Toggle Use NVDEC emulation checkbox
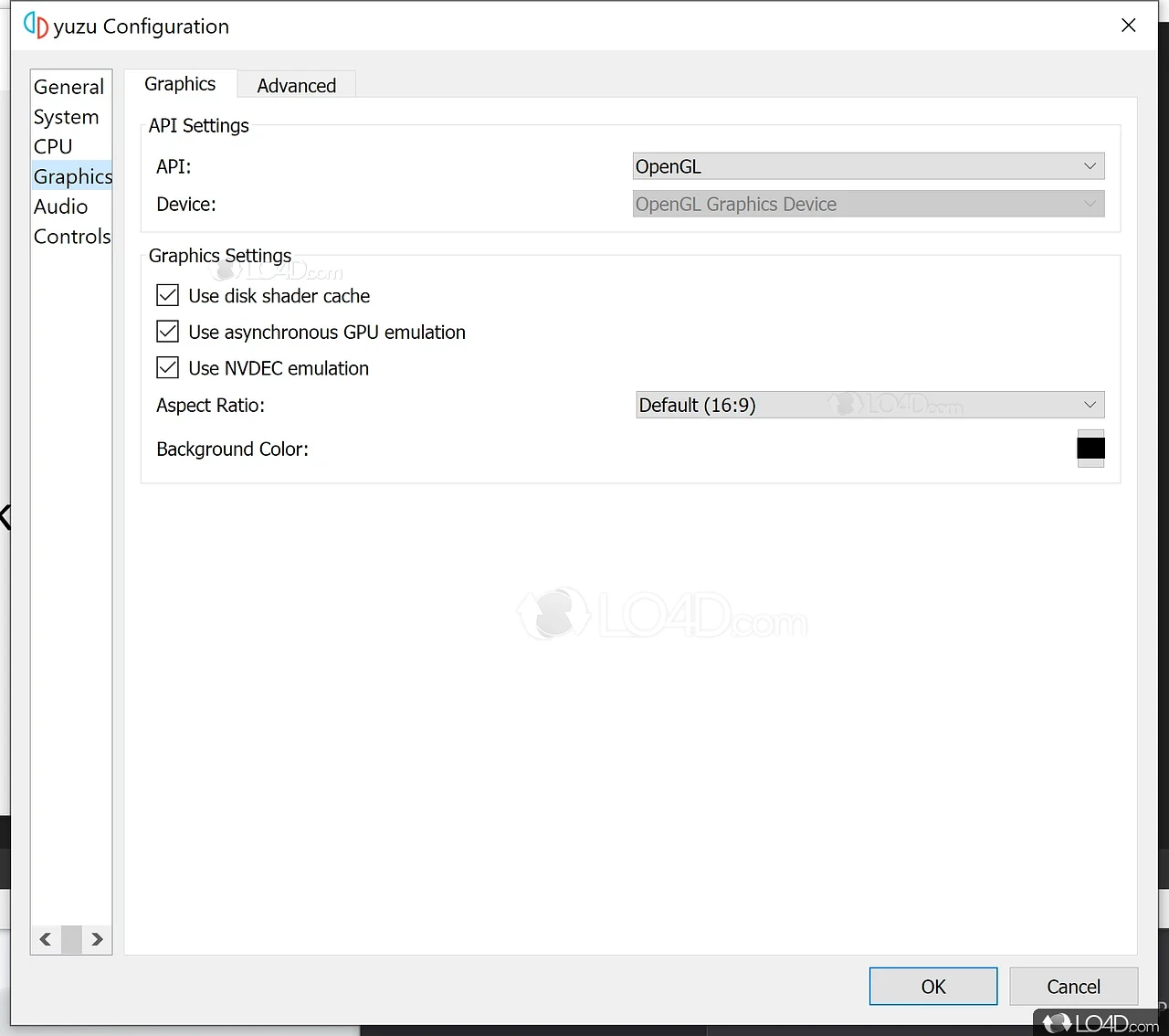Image resolution: width=1169 pixels, height=1036 pixels. [x=168, y=368]
